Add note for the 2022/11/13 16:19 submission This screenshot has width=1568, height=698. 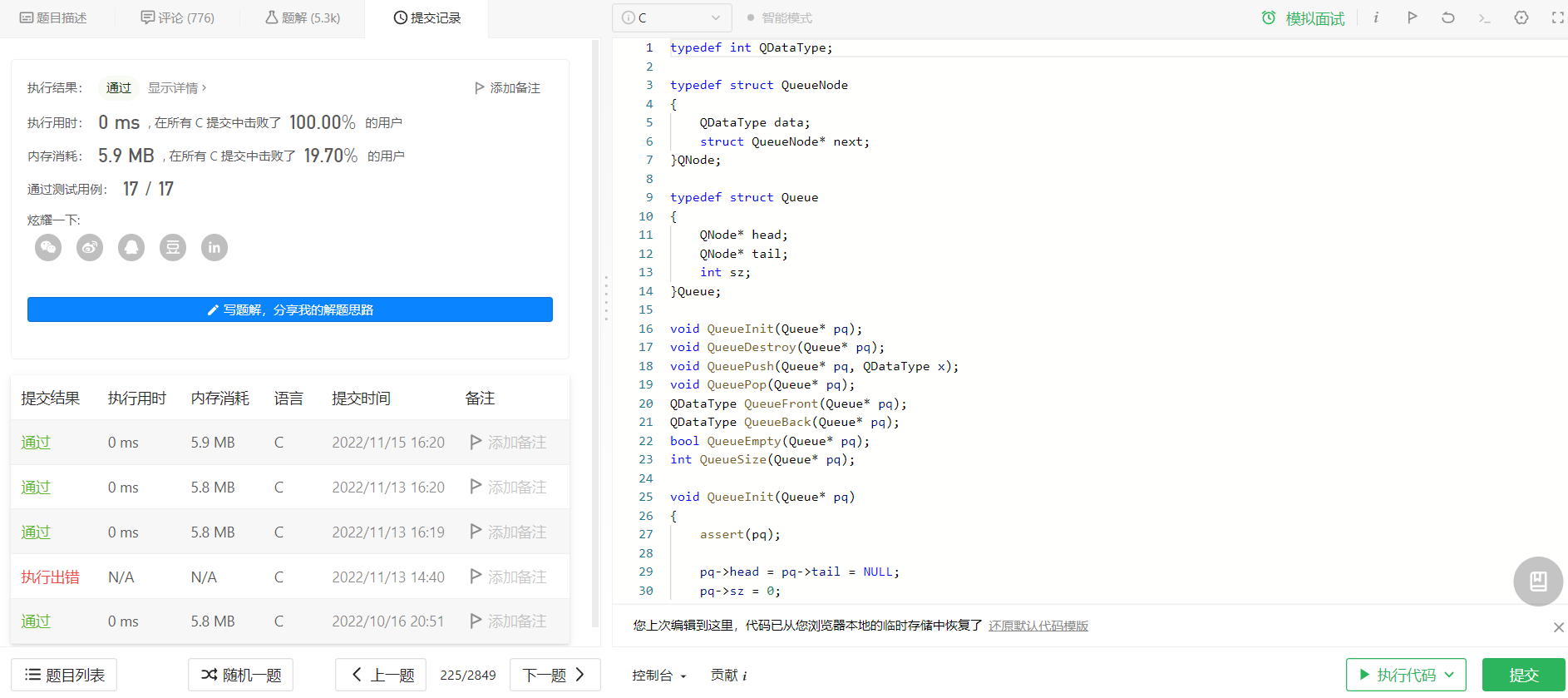click(508, 532)
